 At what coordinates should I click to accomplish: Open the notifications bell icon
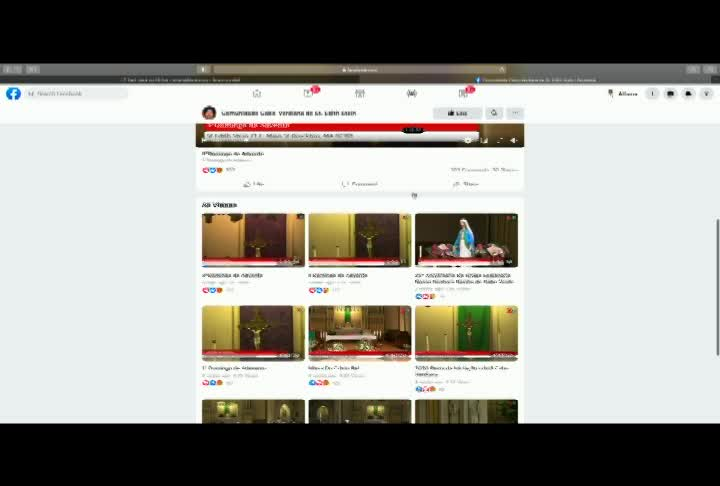click(688, 94)
